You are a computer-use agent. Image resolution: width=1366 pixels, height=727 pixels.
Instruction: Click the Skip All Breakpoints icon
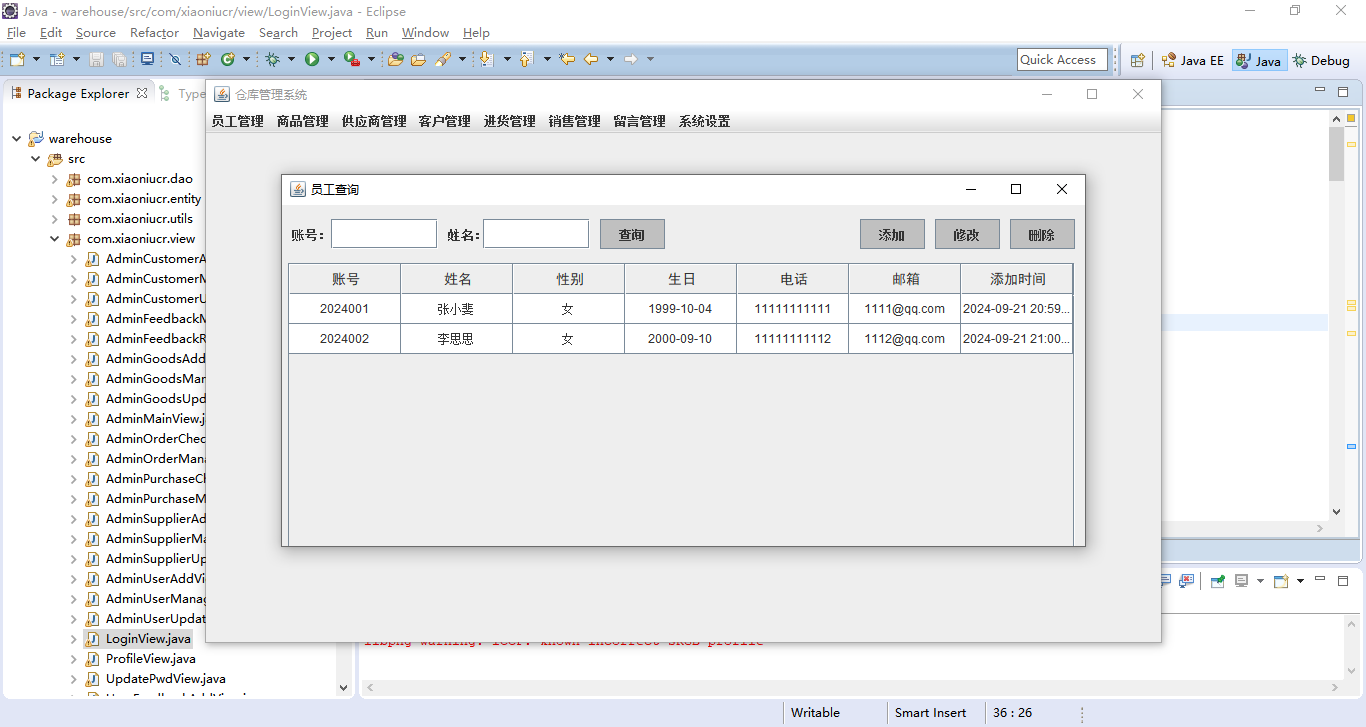175,60
